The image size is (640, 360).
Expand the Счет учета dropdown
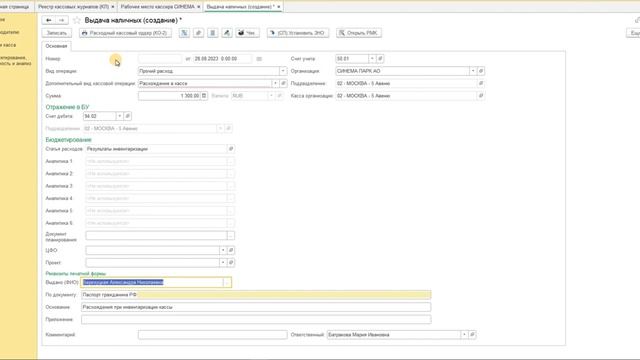372,59
